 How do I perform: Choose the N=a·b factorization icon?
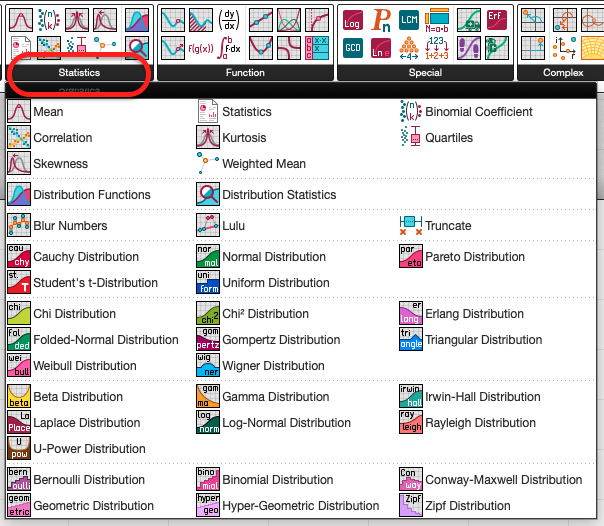pos(437,20)
